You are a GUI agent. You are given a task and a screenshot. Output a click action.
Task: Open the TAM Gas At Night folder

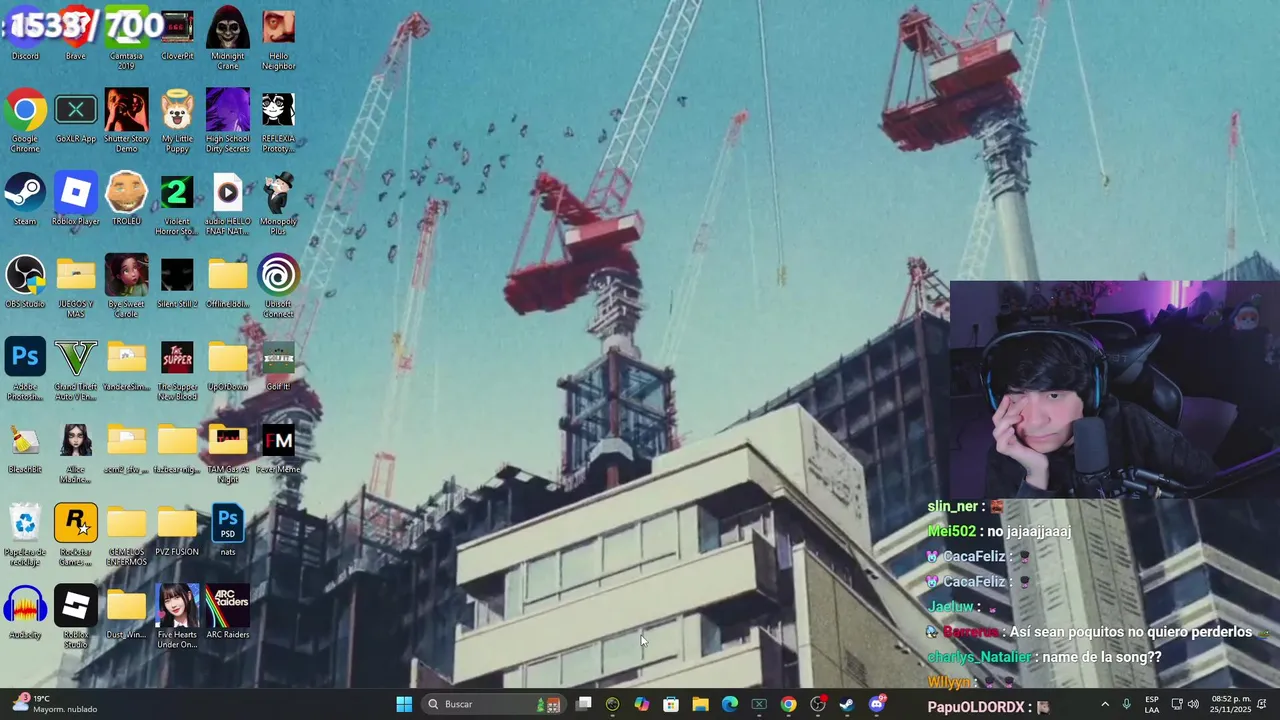228,452
